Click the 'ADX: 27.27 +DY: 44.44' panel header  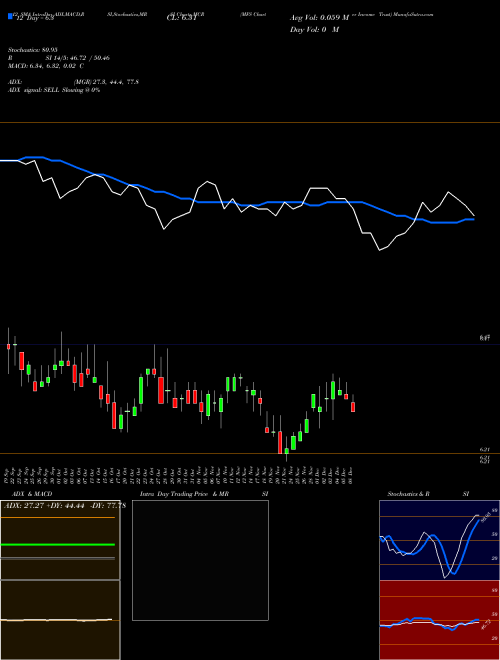(x=65, y=505)
